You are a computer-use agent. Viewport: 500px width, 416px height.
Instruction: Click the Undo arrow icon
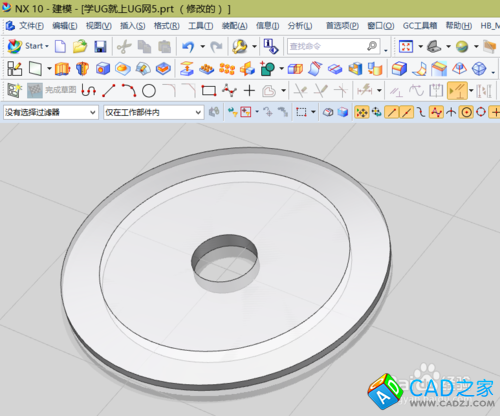[188, 46]
